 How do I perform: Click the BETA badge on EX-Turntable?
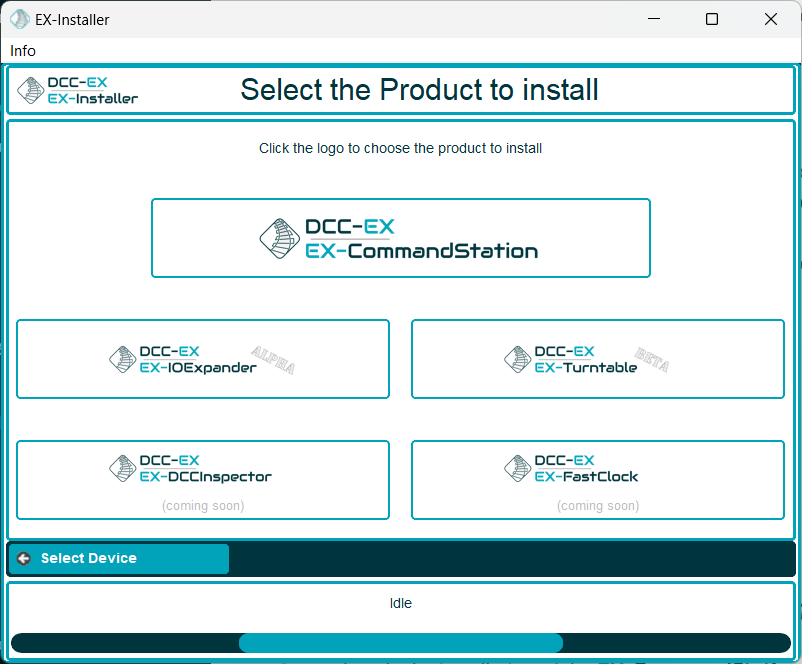(652, 362)
